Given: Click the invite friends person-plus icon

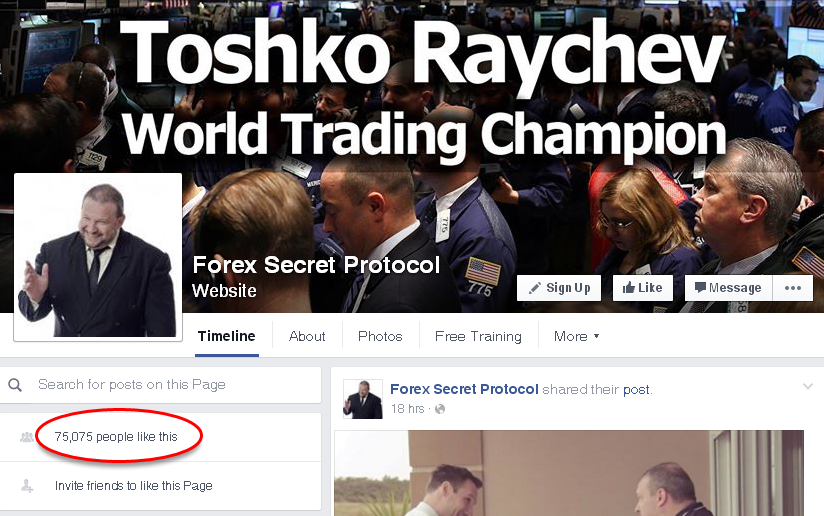Looking at the screenshot, I should [x=27, y=486].
